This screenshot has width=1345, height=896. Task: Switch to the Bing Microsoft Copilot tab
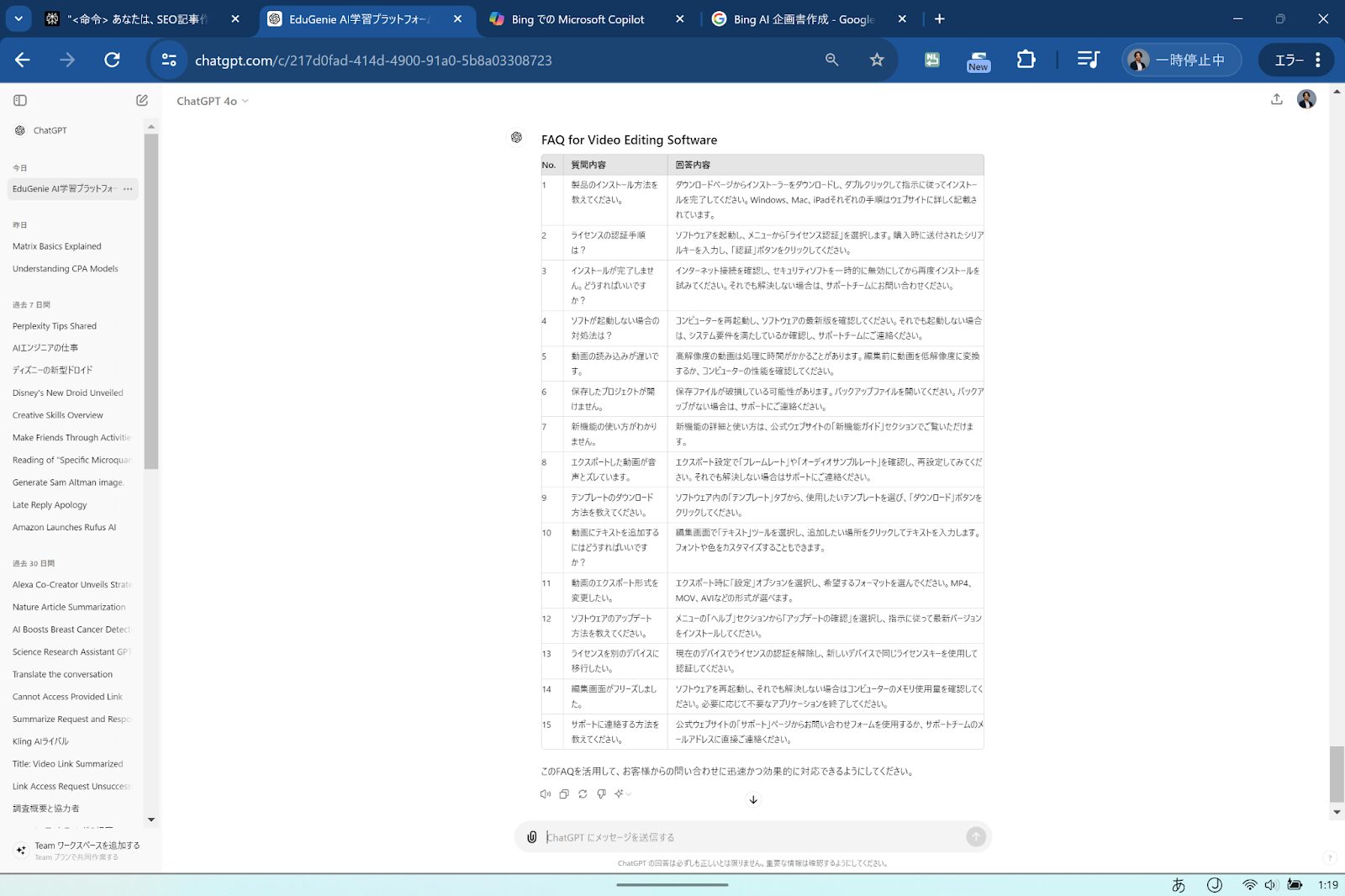pos(578,19)
